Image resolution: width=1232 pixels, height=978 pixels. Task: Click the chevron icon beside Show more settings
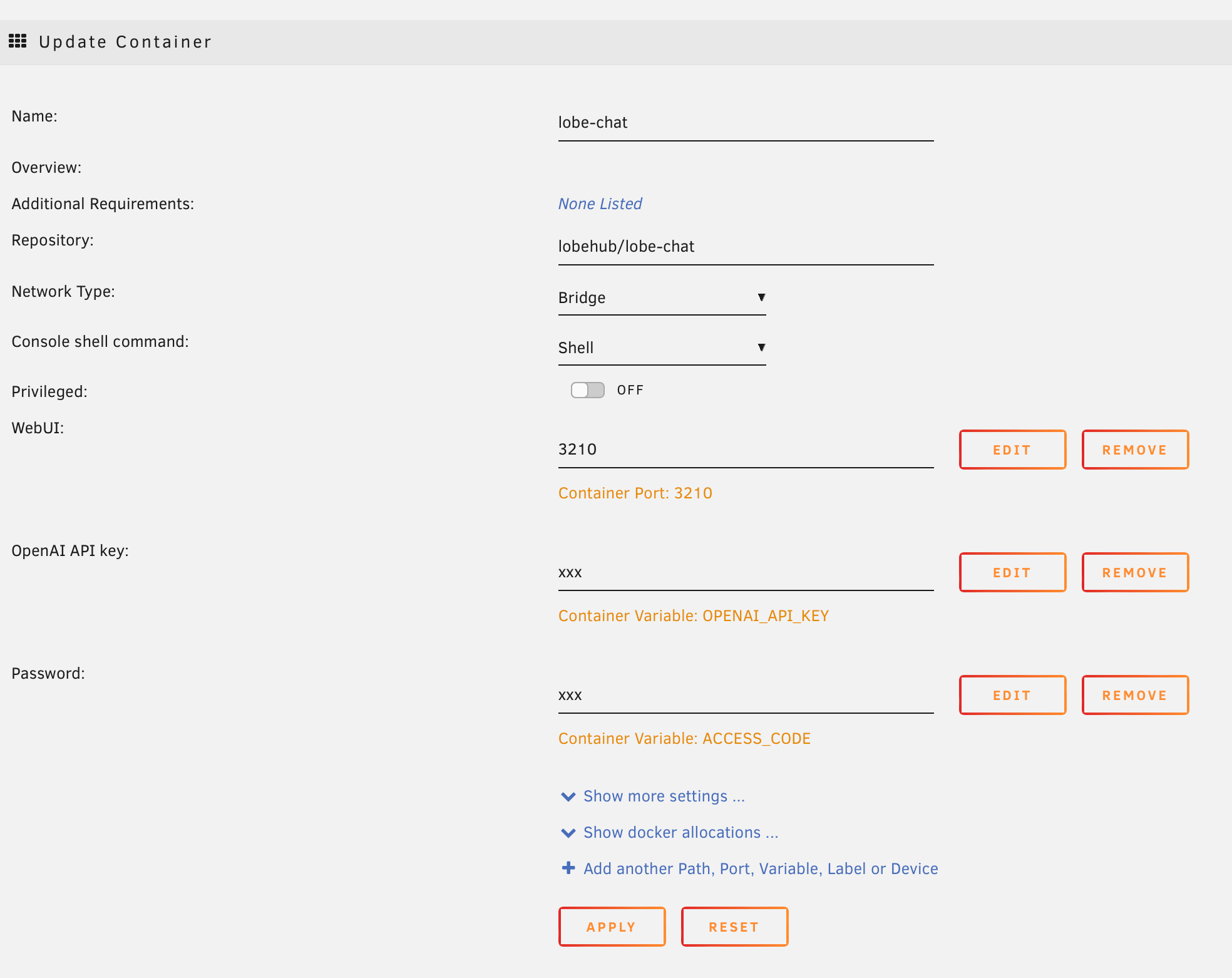click(x=568, y=796)
